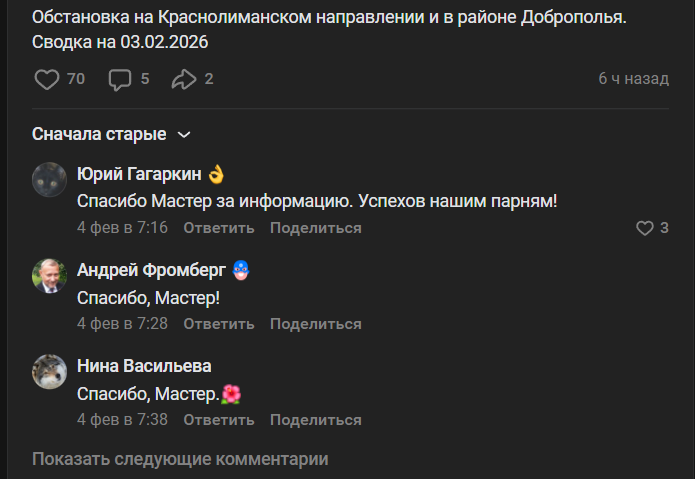695x479 pixels.
Task: Open Андрей Фромберг's profile picture
Action: coord(49,276)
